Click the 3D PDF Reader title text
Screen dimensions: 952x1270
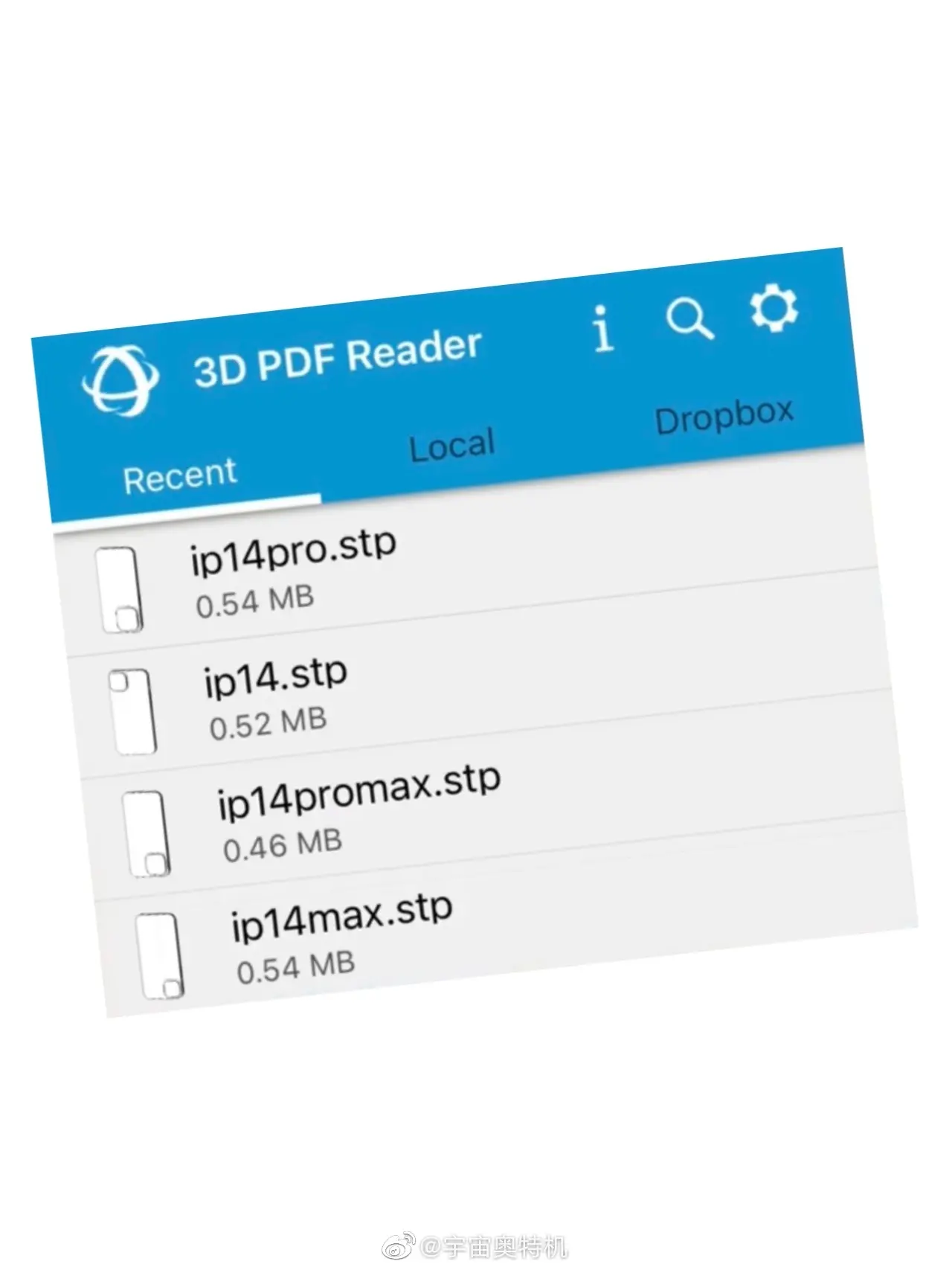338,358
